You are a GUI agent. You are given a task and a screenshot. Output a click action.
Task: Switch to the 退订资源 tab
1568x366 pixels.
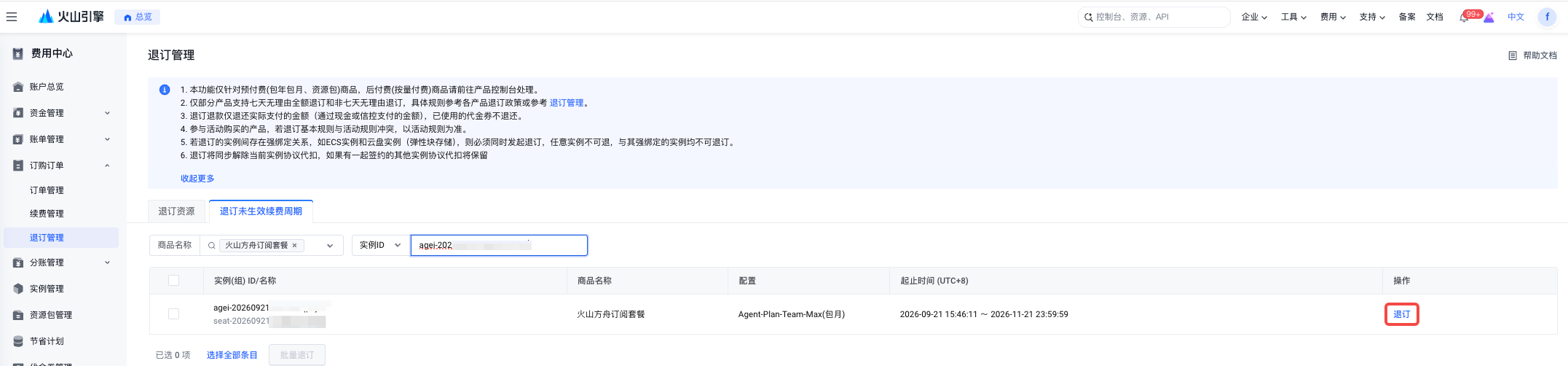tap(177, 211)
